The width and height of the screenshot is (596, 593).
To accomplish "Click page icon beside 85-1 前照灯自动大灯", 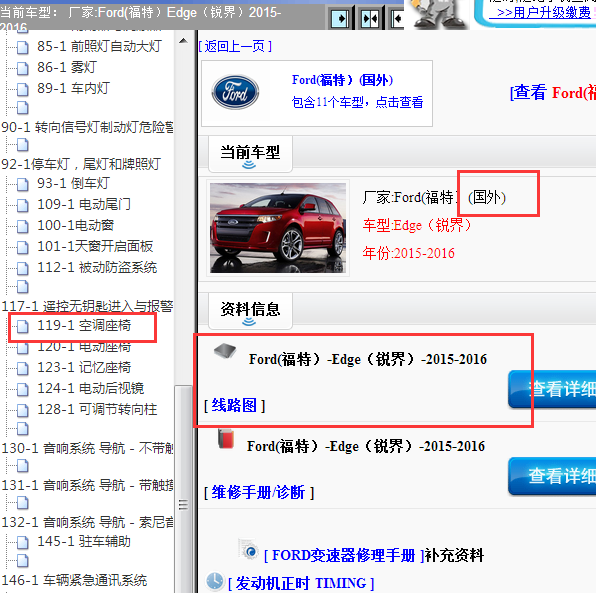I will click(23, 48).
